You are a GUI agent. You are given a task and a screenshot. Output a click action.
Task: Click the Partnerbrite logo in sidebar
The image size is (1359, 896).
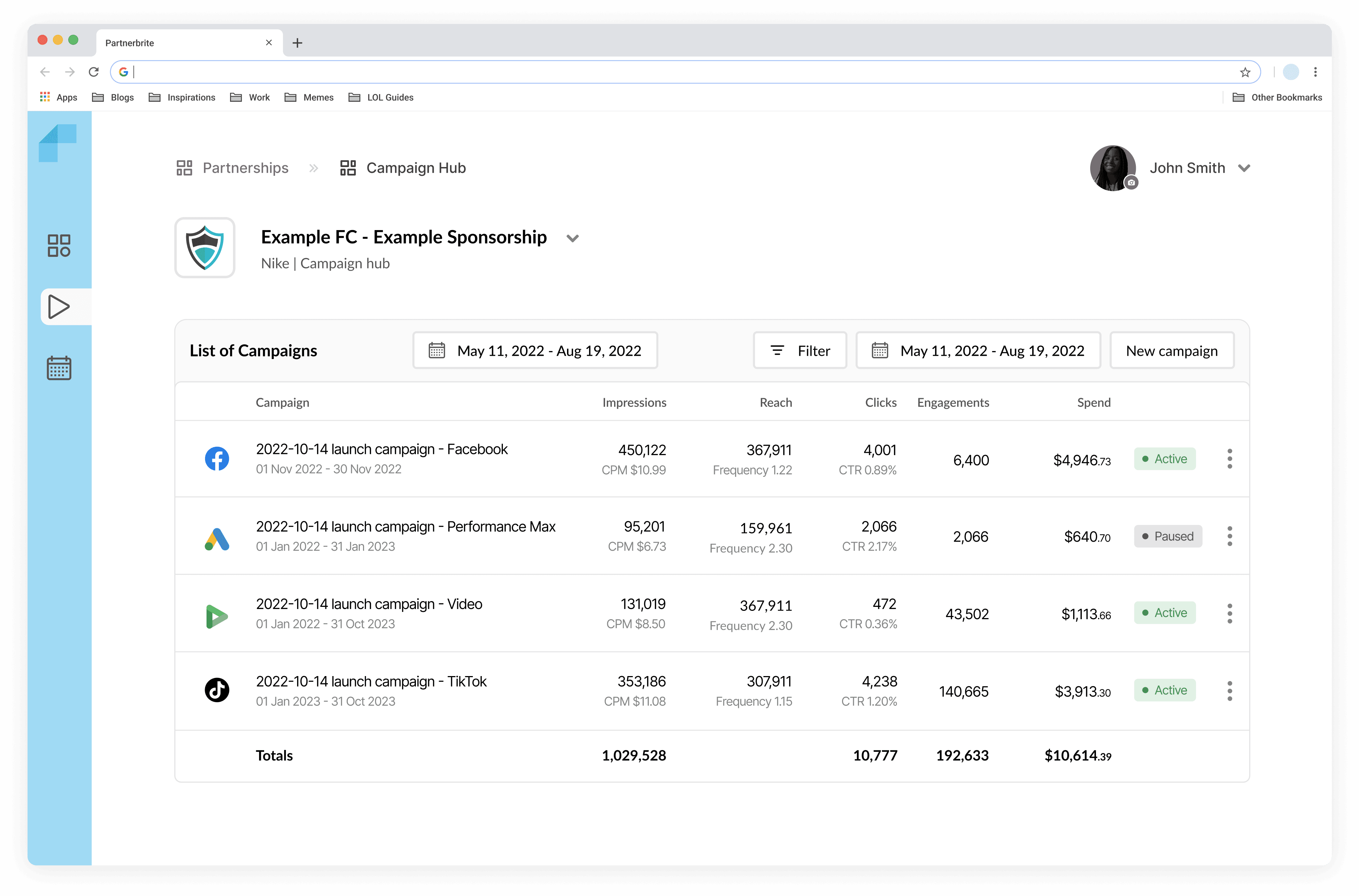click(58, 143)
